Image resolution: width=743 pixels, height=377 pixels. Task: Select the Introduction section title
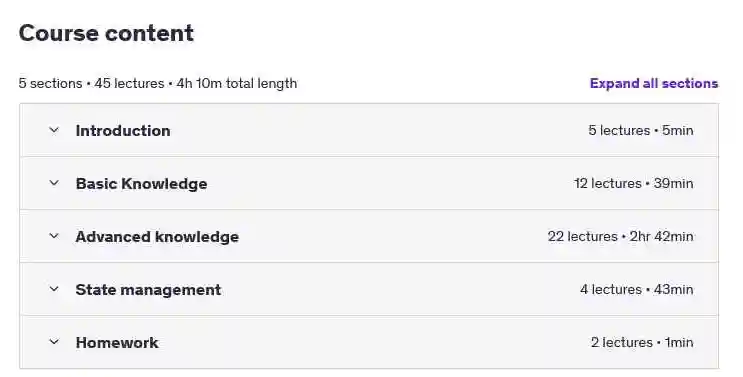(x=123, y=131)
